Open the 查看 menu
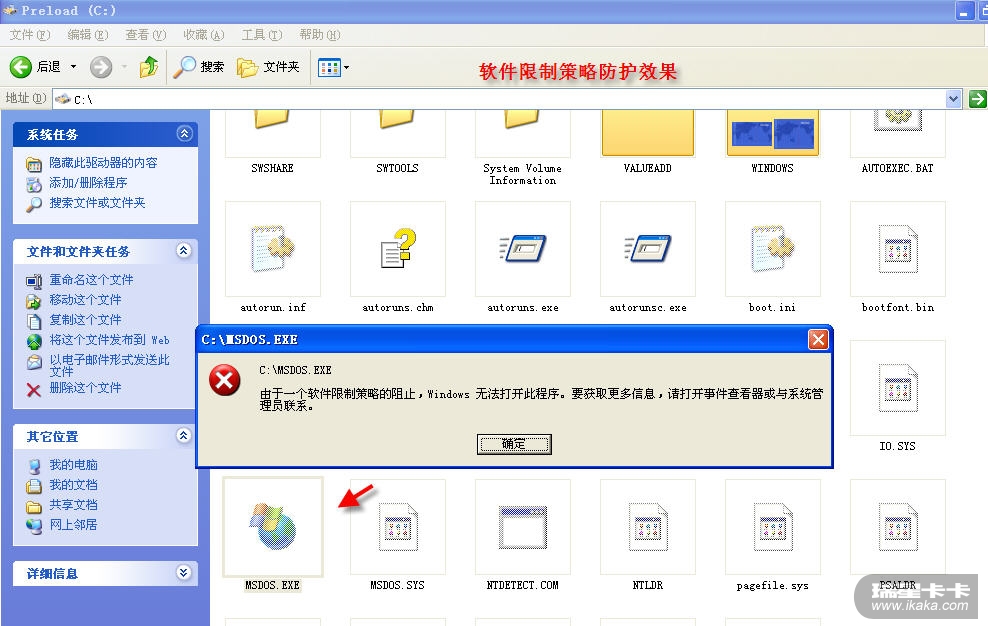 tap(146, 35)
